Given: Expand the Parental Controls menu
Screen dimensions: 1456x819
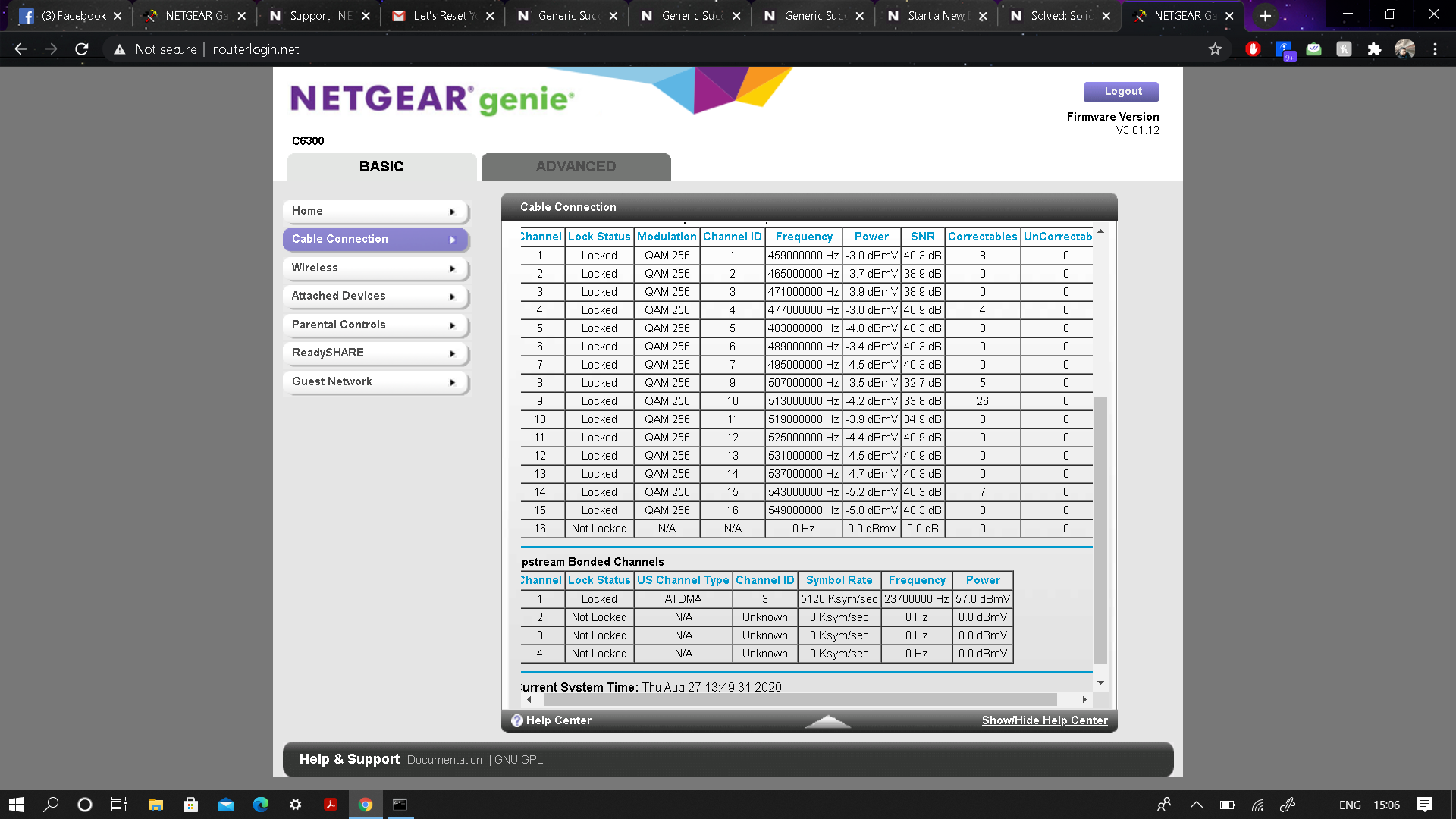Looking at the screenshot, I should pyautogui.click(x=375, y=325).
